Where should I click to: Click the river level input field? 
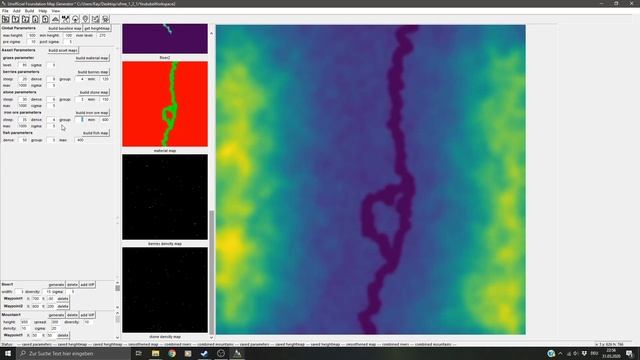coord(102,36)
